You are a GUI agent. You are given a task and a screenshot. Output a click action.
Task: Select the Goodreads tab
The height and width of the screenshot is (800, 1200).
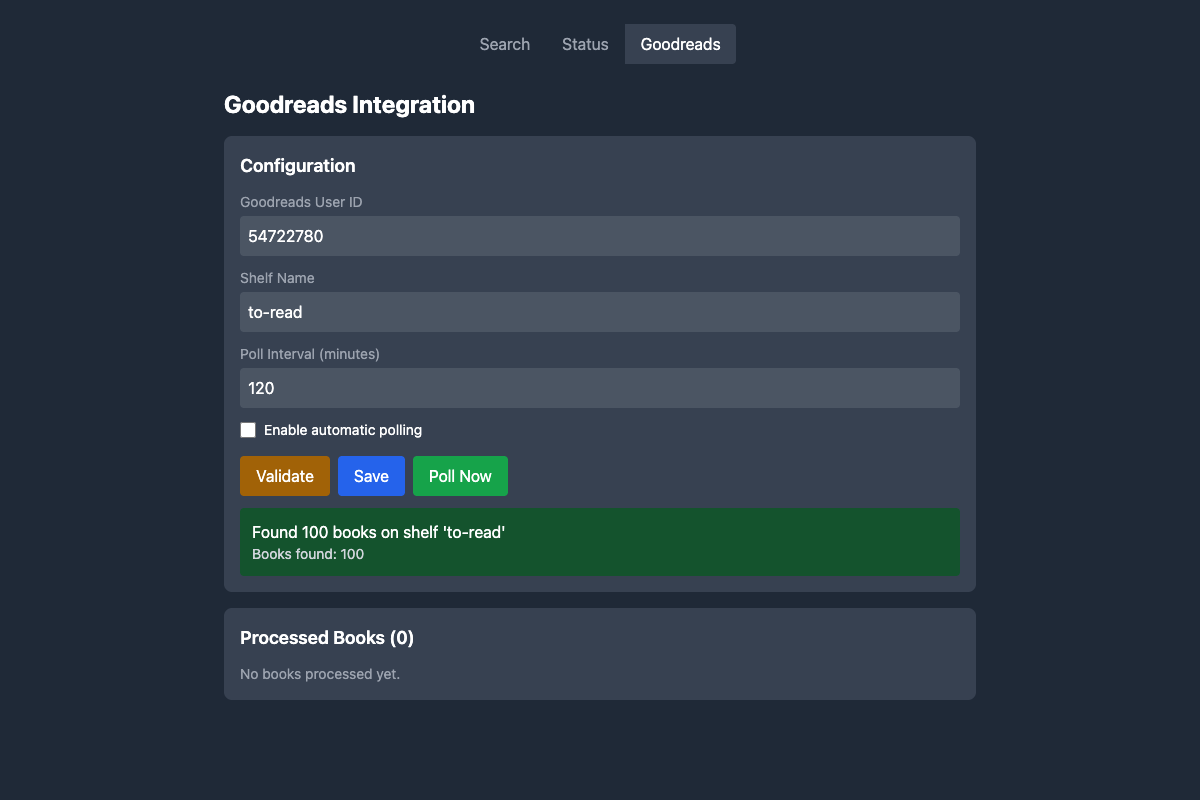680,44
